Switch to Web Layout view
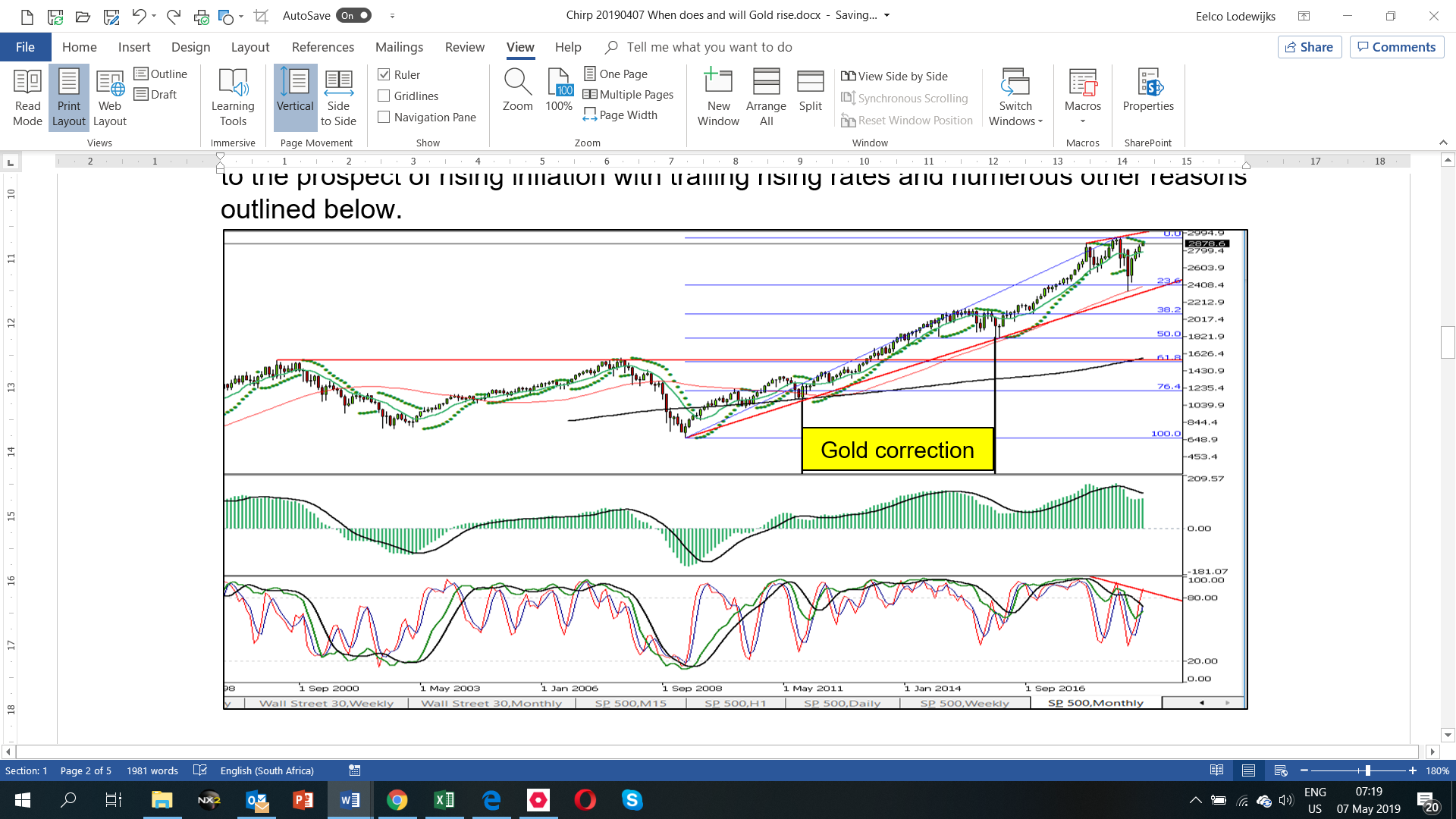 click(109, 98)
